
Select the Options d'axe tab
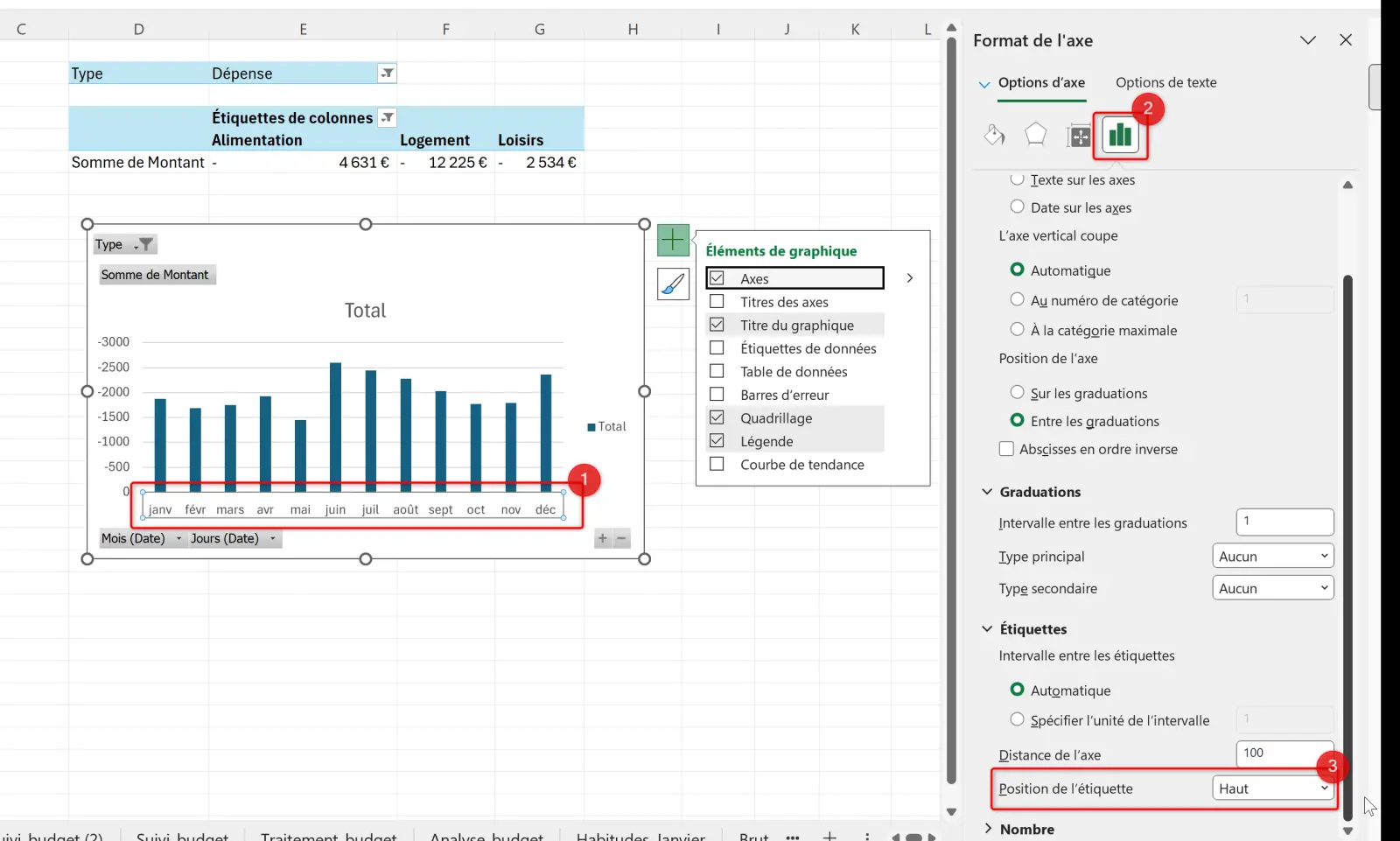1041,82
